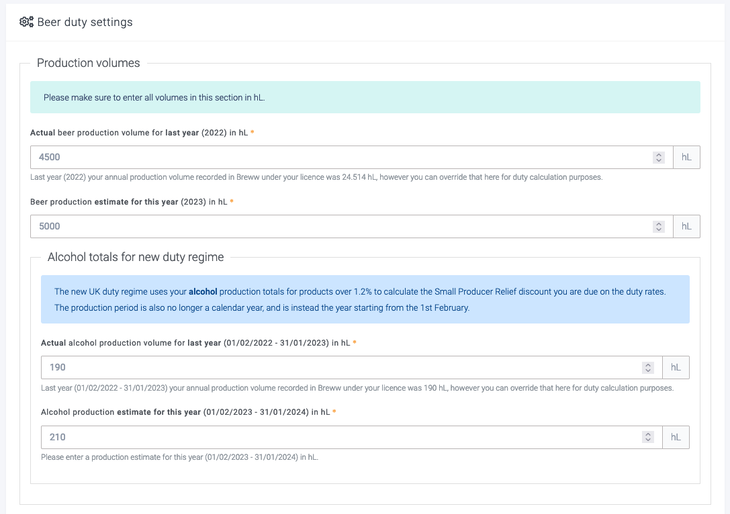Click 'Alcohol totals for new duty regime' heading
This screenshot has height=514, width=730.
pyautogui.click(x=135, y=257)
